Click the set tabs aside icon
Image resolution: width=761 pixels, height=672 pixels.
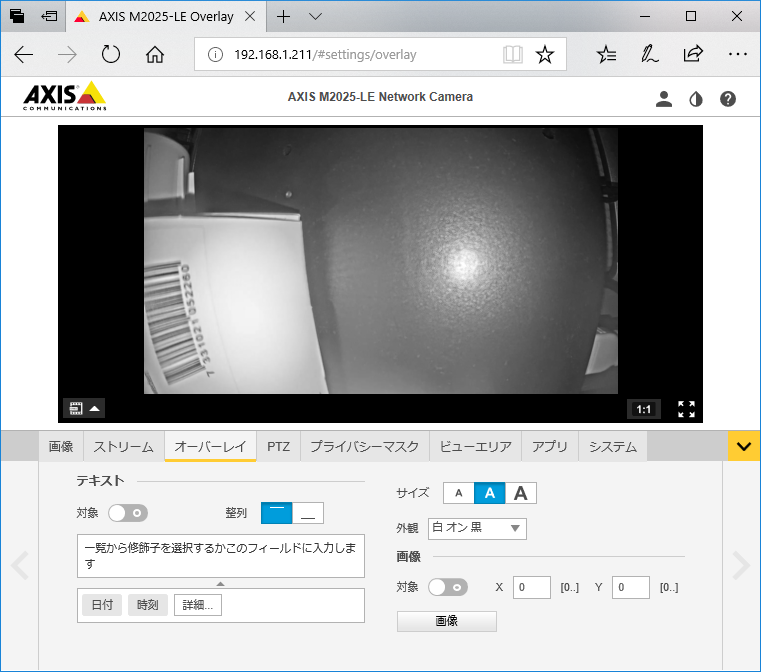pos(49,16)
